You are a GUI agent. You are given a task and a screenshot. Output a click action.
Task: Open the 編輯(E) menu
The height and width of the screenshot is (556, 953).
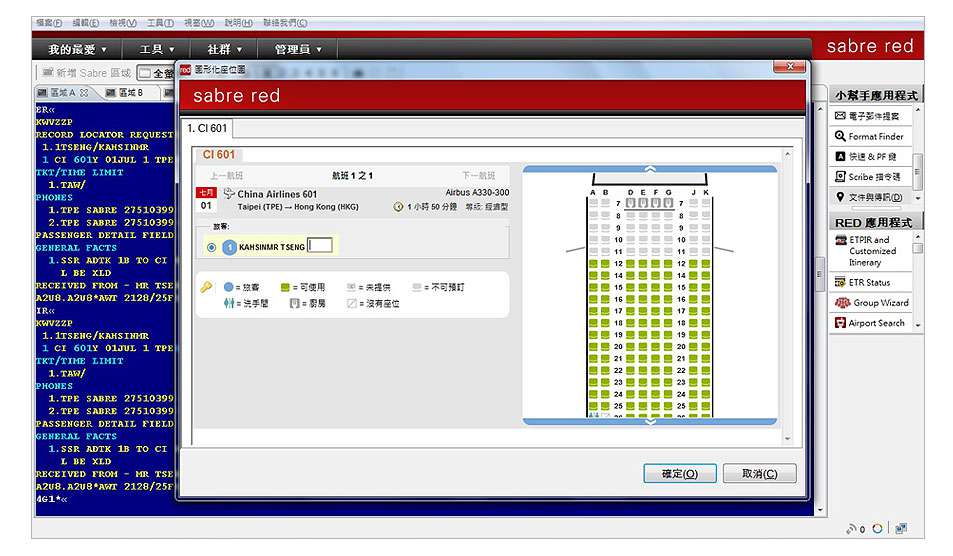tap(86, 22)
